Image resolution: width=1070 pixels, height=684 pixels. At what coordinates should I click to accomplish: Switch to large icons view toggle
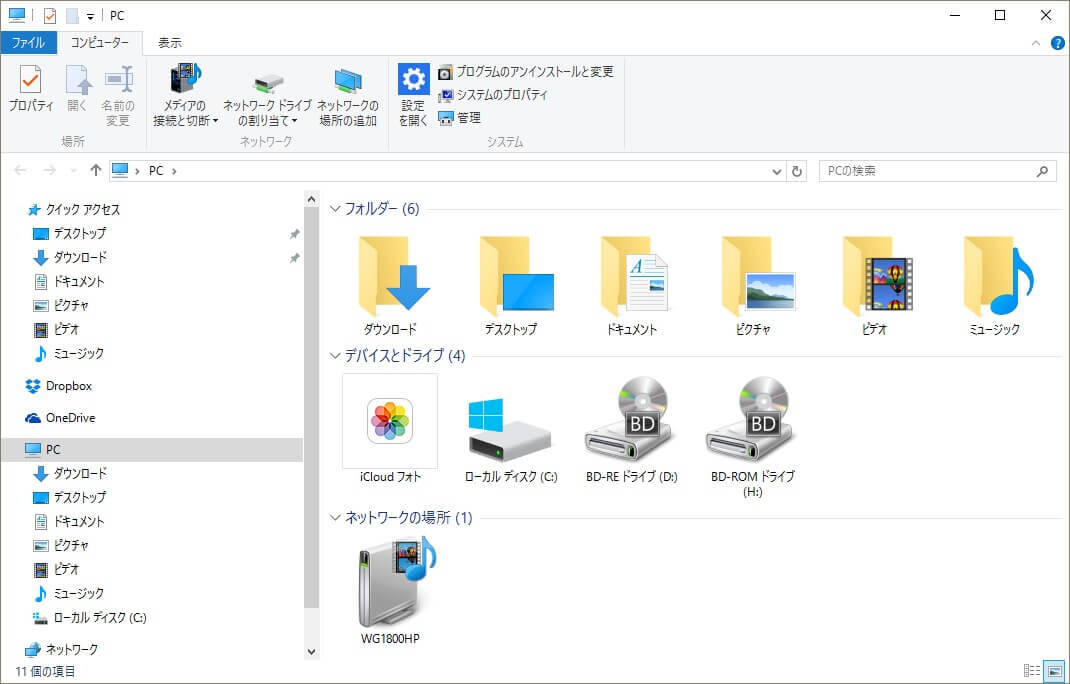1053,671
